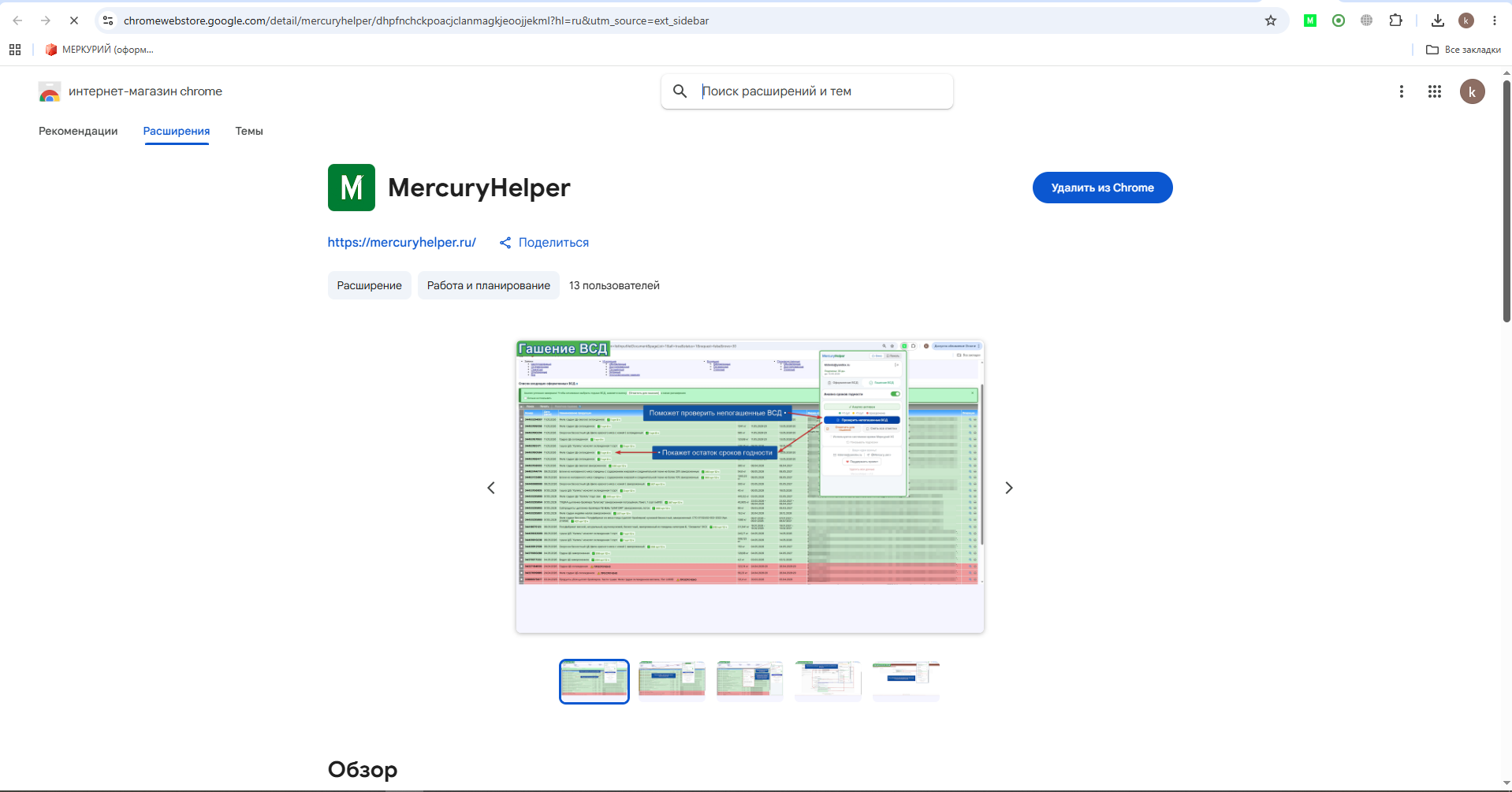
Task: Select the fourth screenshot thumbnail
Action: pos(828,682)
